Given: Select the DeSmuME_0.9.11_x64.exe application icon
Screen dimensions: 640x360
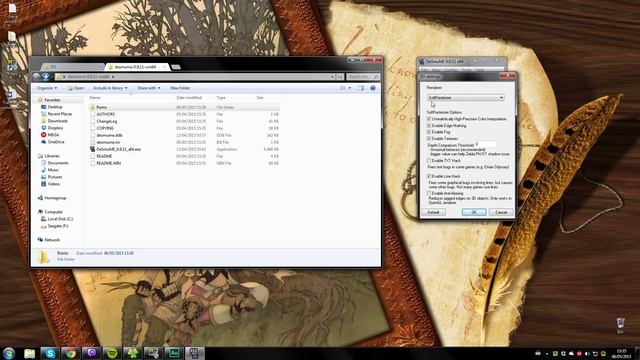Looking at the screenshot, I should coord(93,149).
